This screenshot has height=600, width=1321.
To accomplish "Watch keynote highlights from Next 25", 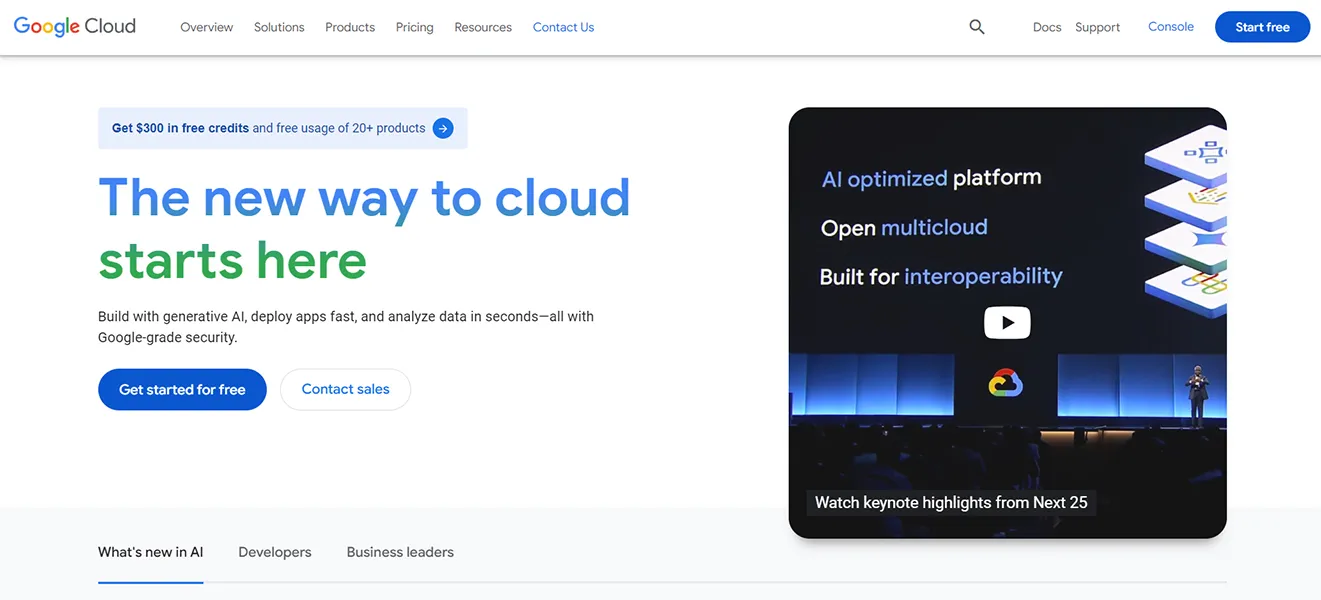I will (x=950, y=501).
